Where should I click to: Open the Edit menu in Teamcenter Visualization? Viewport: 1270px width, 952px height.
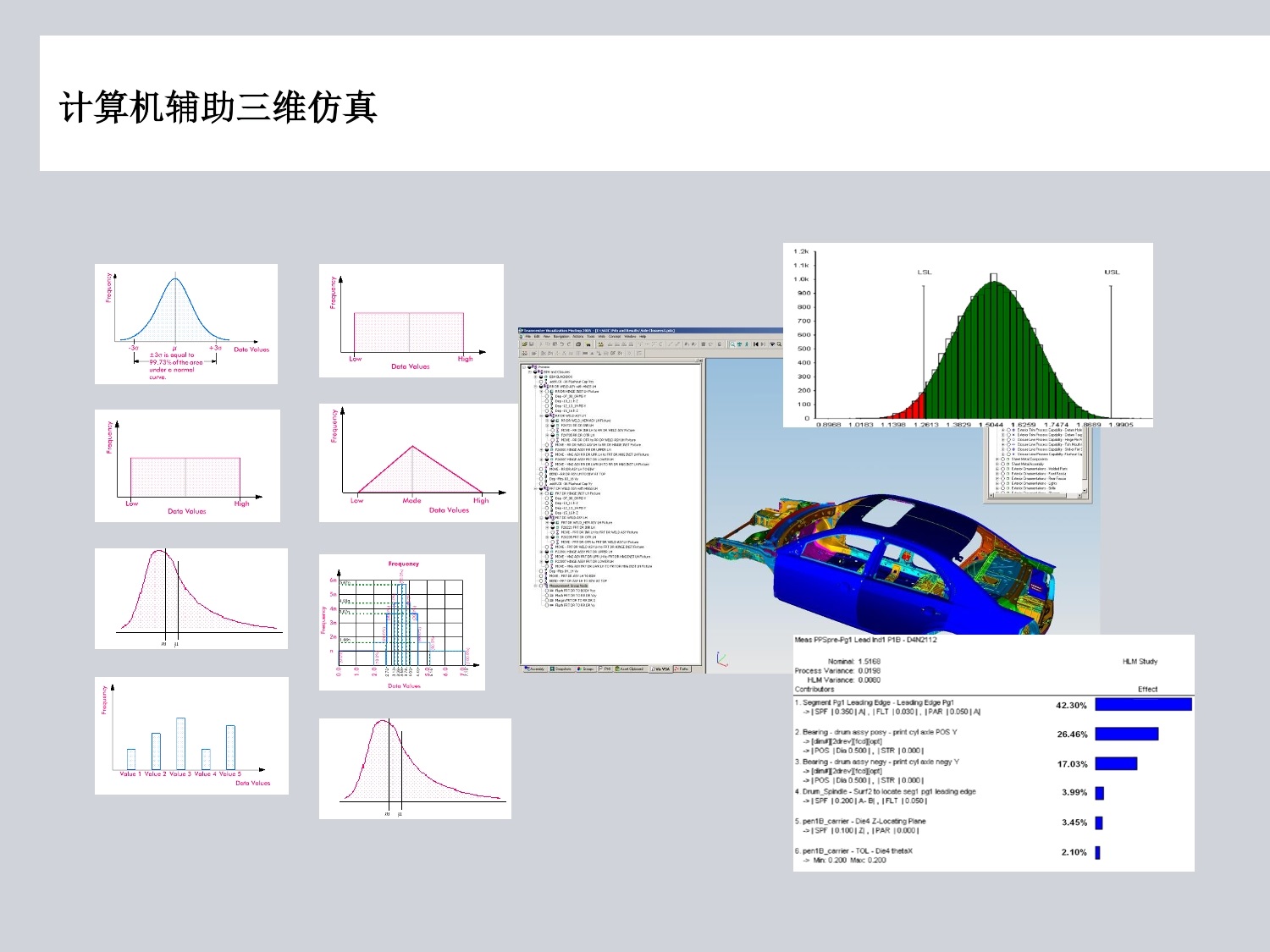click(x=537, y=336)
